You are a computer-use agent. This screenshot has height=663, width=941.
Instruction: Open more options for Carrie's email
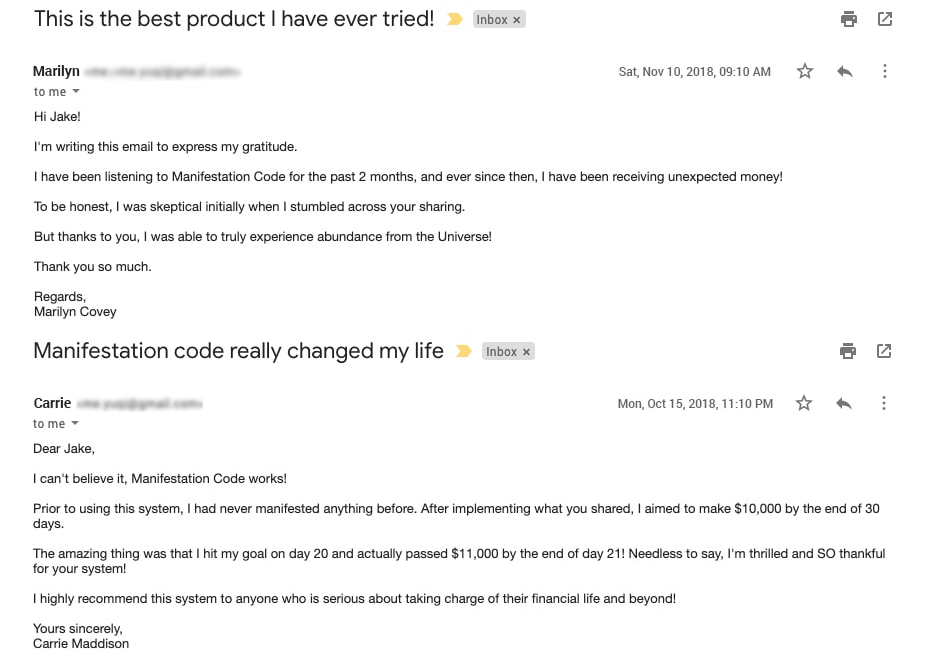tap(883, 403)
